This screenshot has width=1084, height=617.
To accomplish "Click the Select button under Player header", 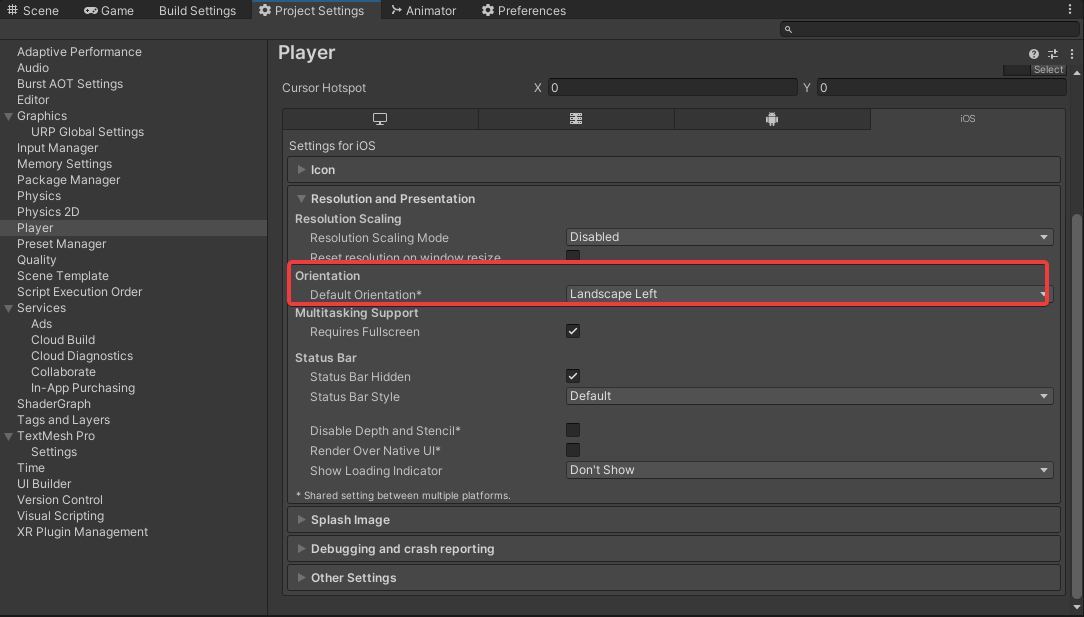I will 1048,69.
